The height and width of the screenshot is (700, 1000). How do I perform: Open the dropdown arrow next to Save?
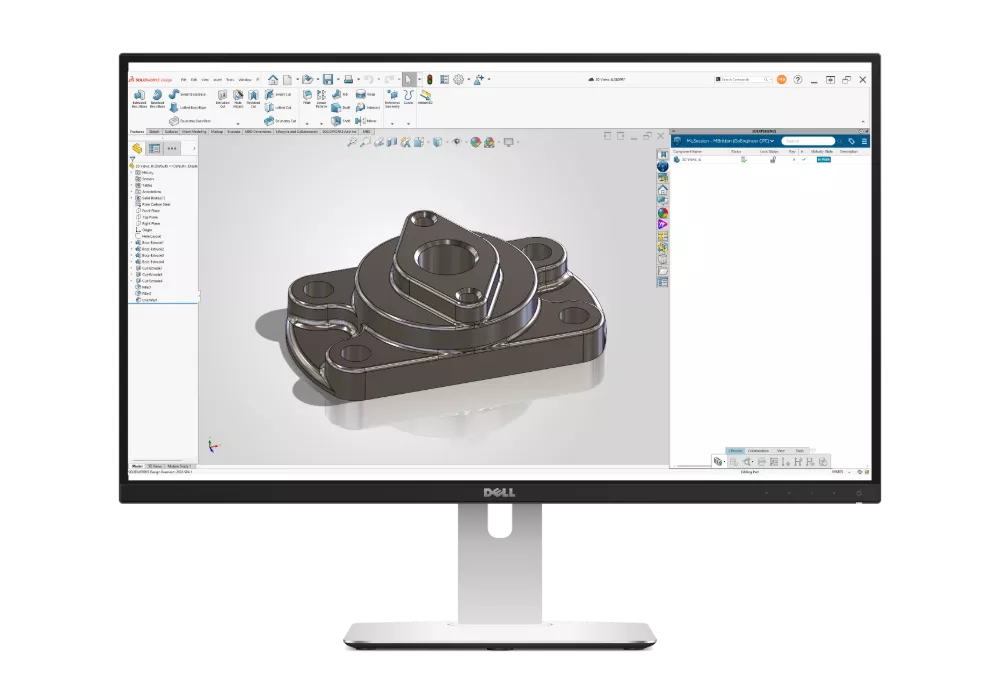[338, 80]
